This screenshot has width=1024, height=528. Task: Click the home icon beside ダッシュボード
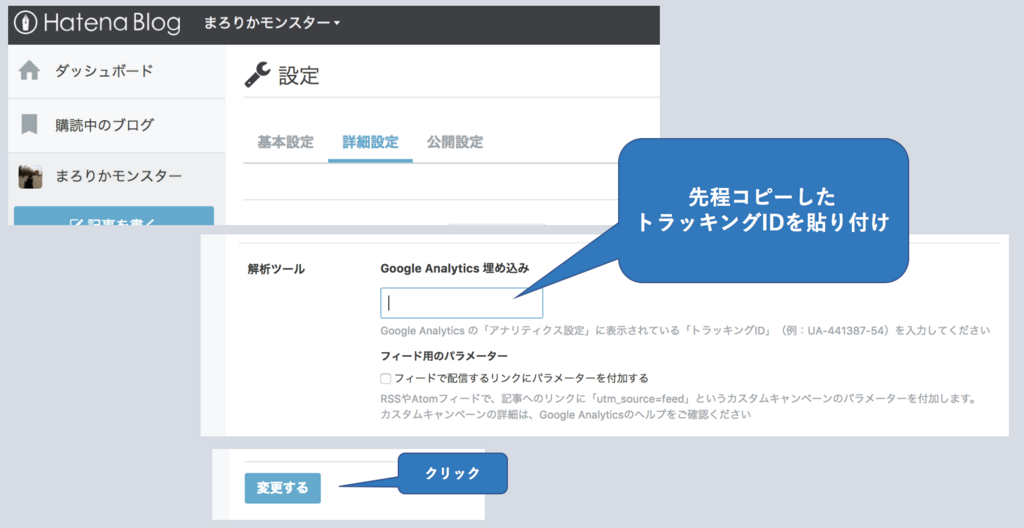click(29, 70)
